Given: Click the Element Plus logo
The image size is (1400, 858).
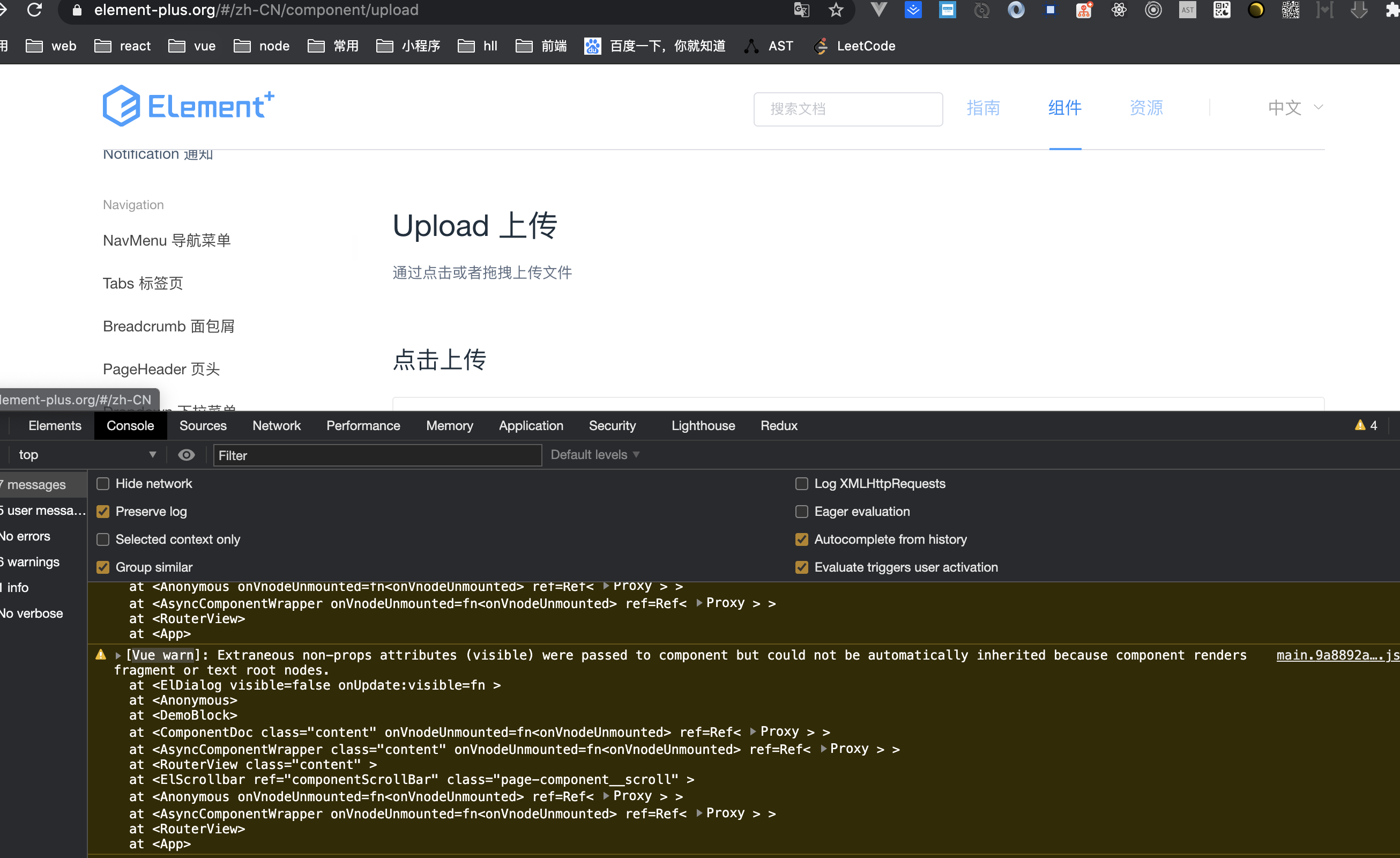Looking at the screenshot, I should (188, 106).
